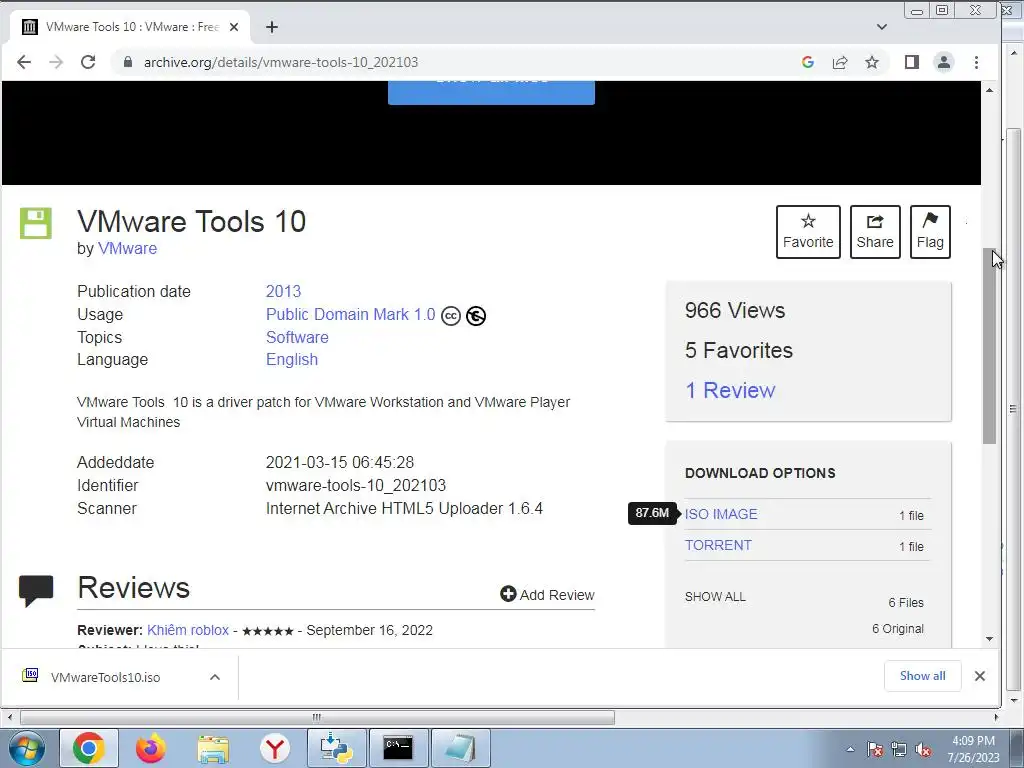Close the downloads bar
Screen dimensions: 1024x768
click(980, 676)
